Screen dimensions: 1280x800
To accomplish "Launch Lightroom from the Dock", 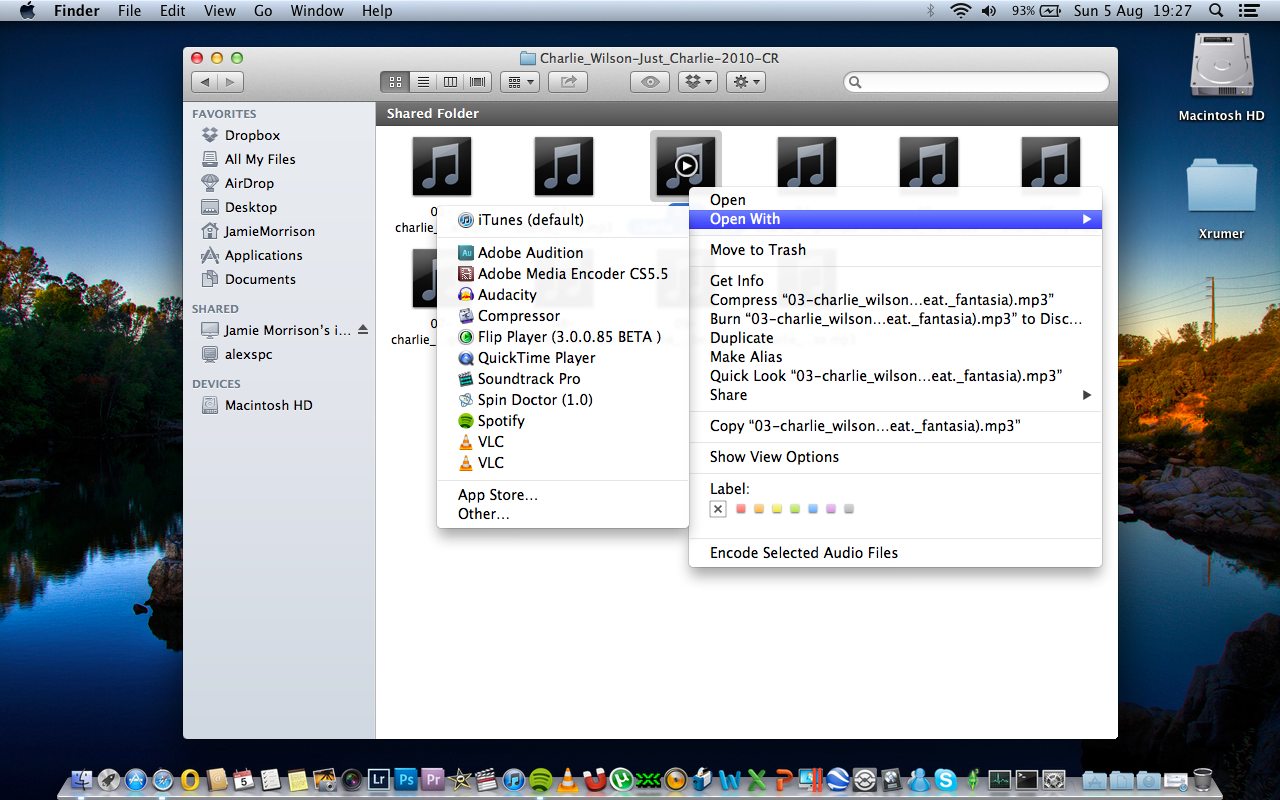I will 378,779.
